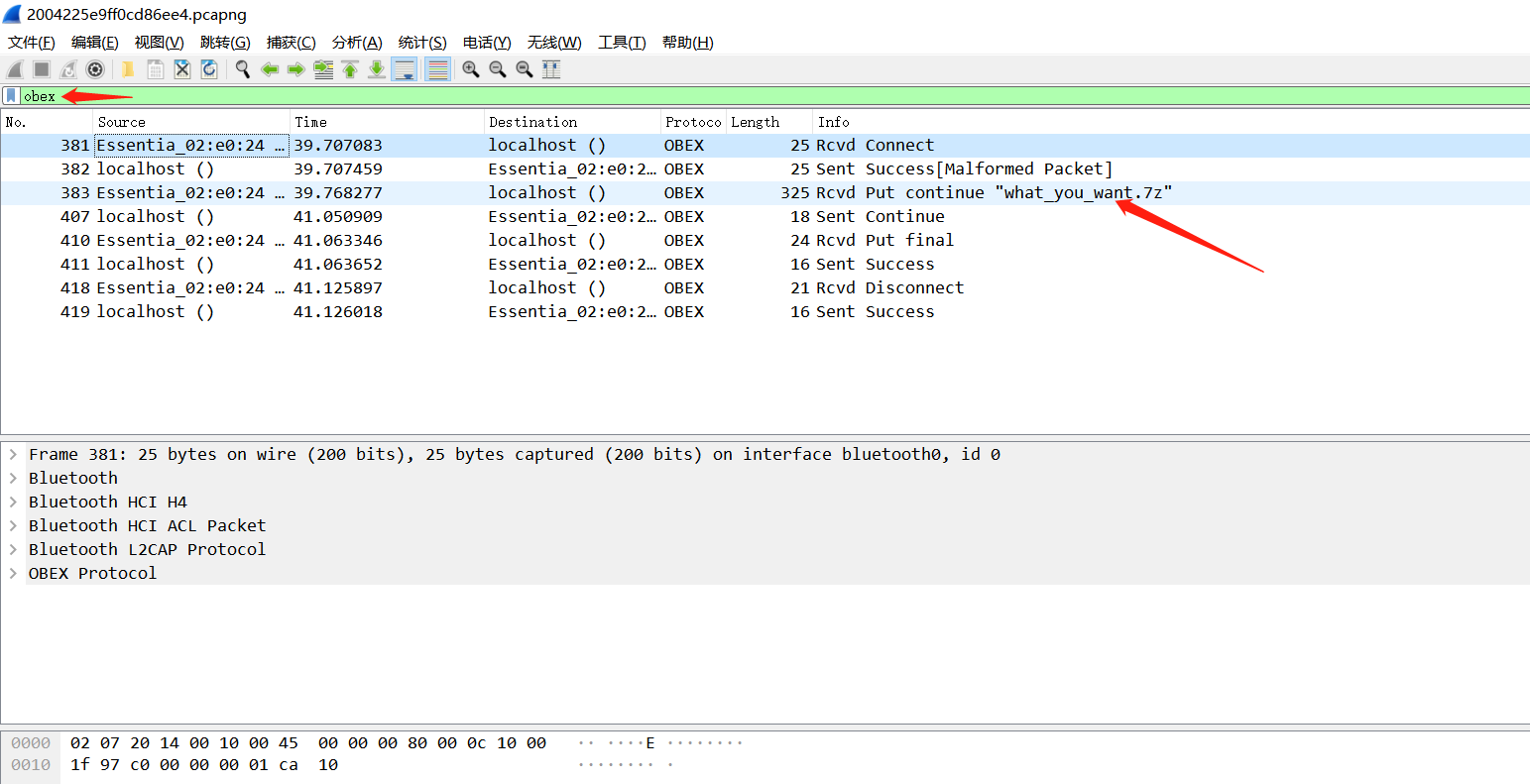
Task: Click the go to previous packet arrow
Action: pos(270,69)
